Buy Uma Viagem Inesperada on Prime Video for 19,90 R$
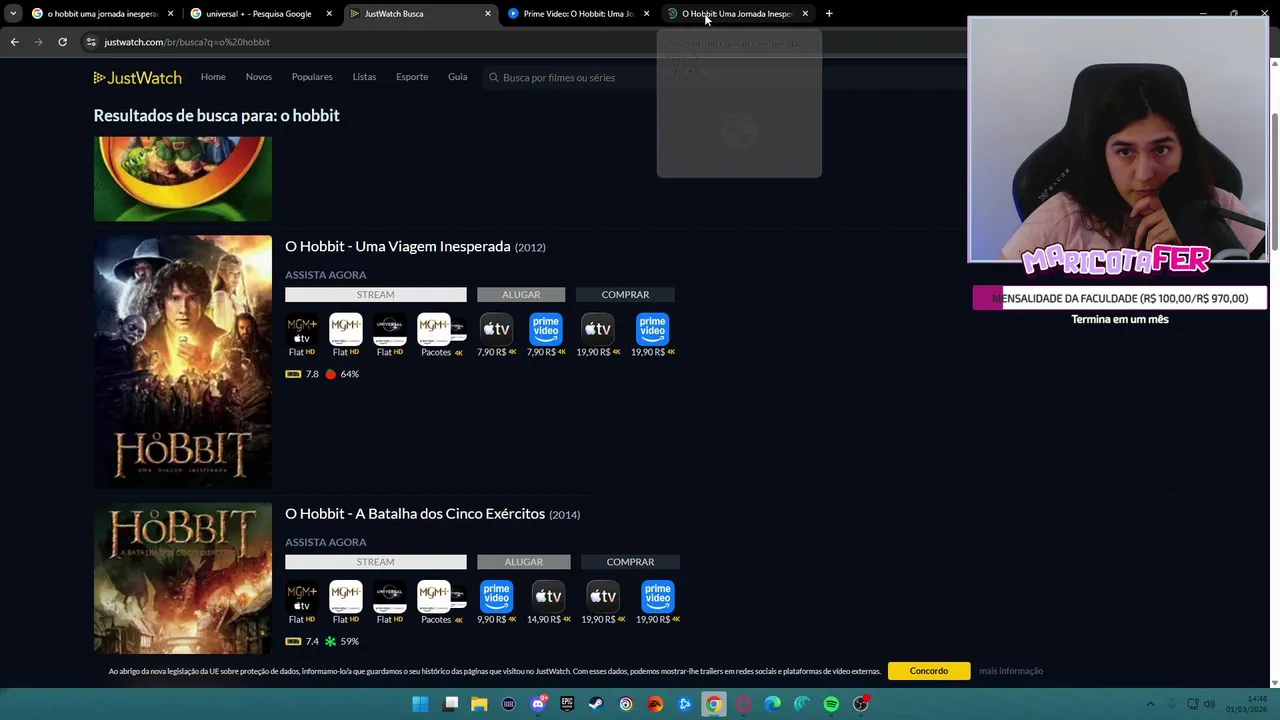The width and height of the screenshot is (1280, 720). click(x=652, y=329)
